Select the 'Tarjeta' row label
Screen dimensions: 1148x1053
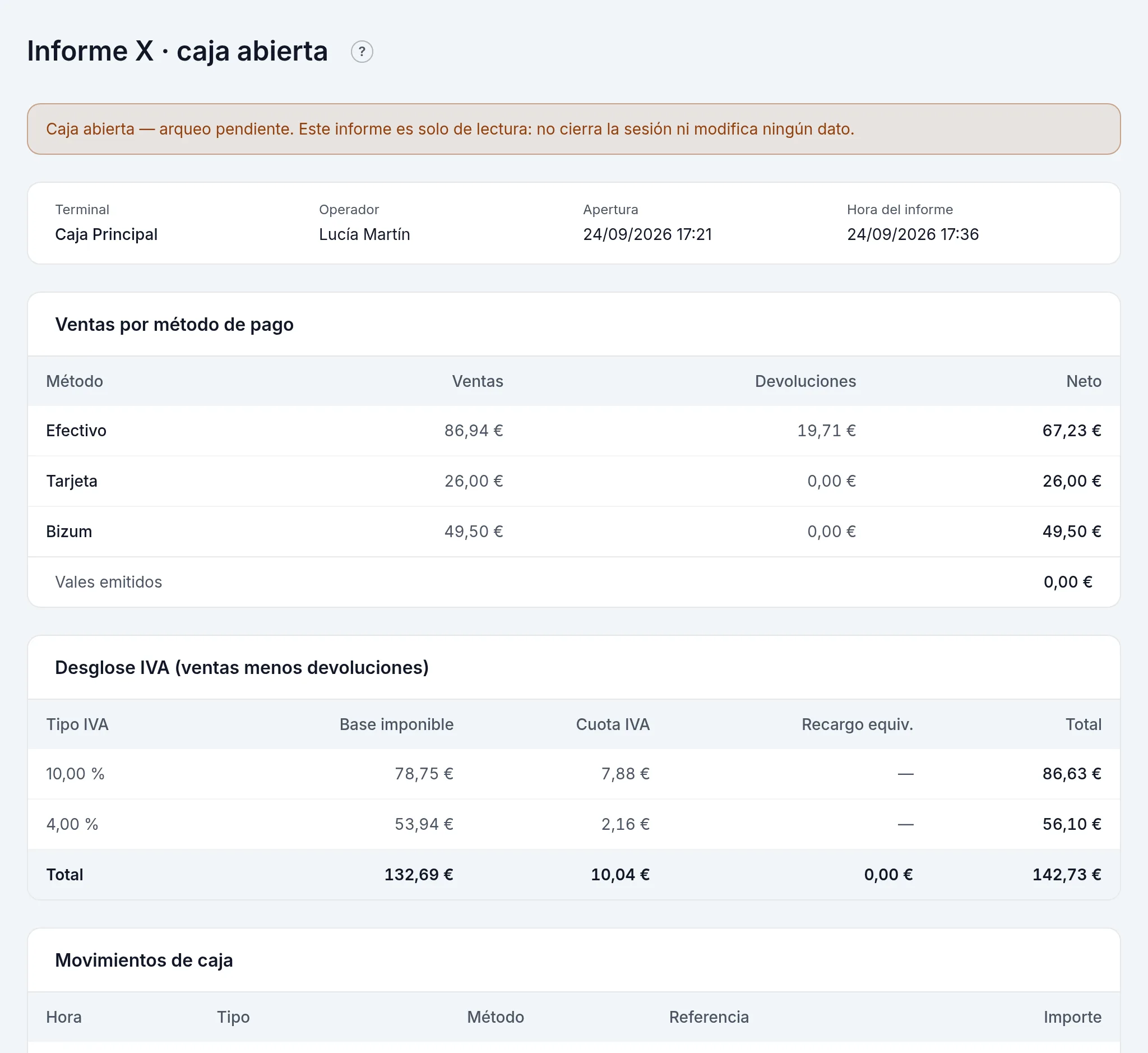point(72,481)
